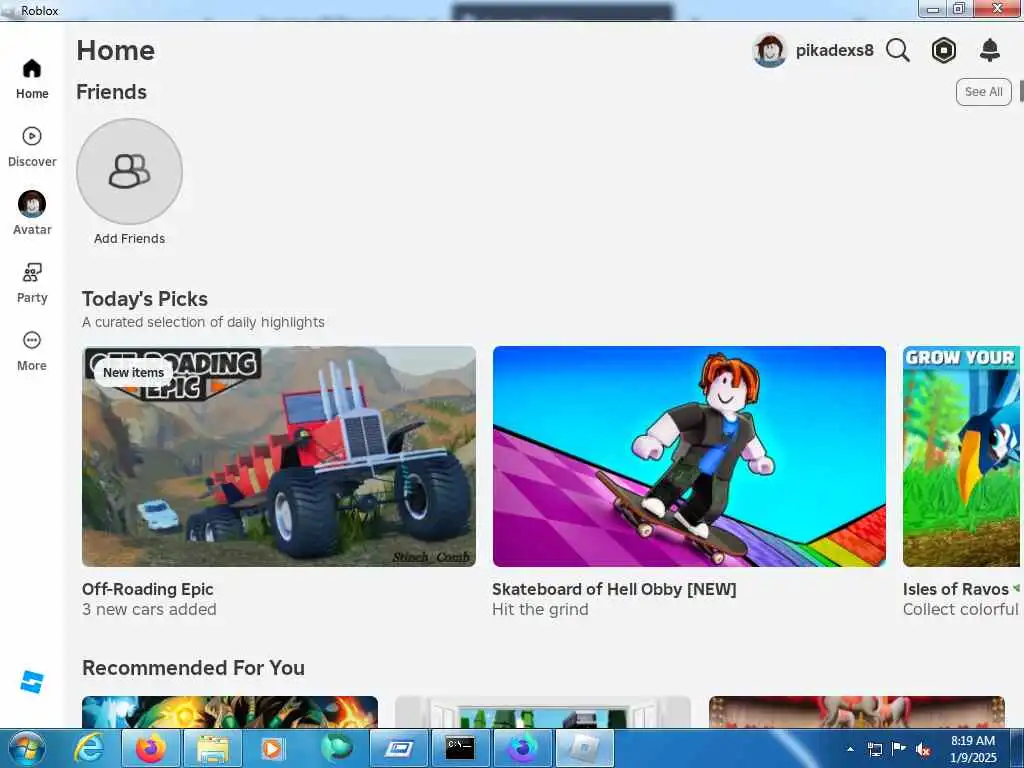
Task: Open the More menu in the sidebar
Action: (32, 351)
